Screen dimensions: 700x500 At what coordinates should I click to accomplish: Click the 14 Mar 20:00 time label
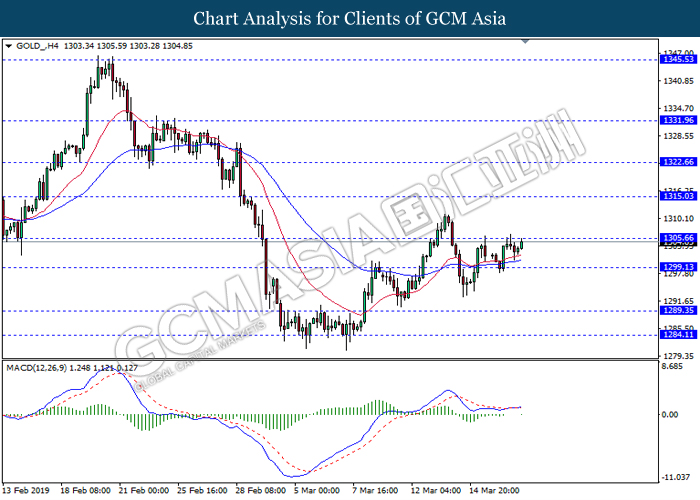tap(494, 491)
